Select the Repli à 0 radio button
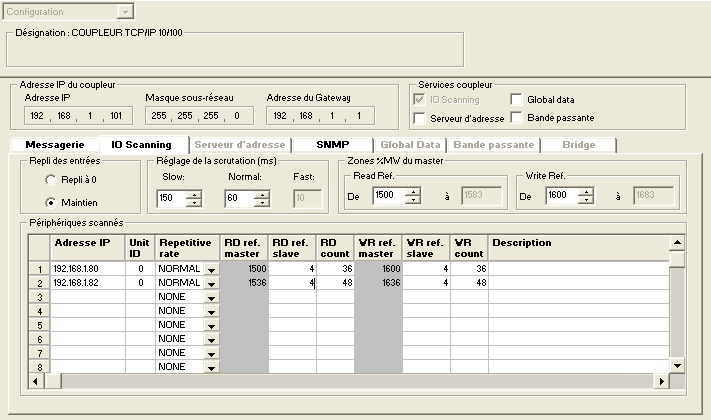The image size is (711, 420). [x=51, y=179]
